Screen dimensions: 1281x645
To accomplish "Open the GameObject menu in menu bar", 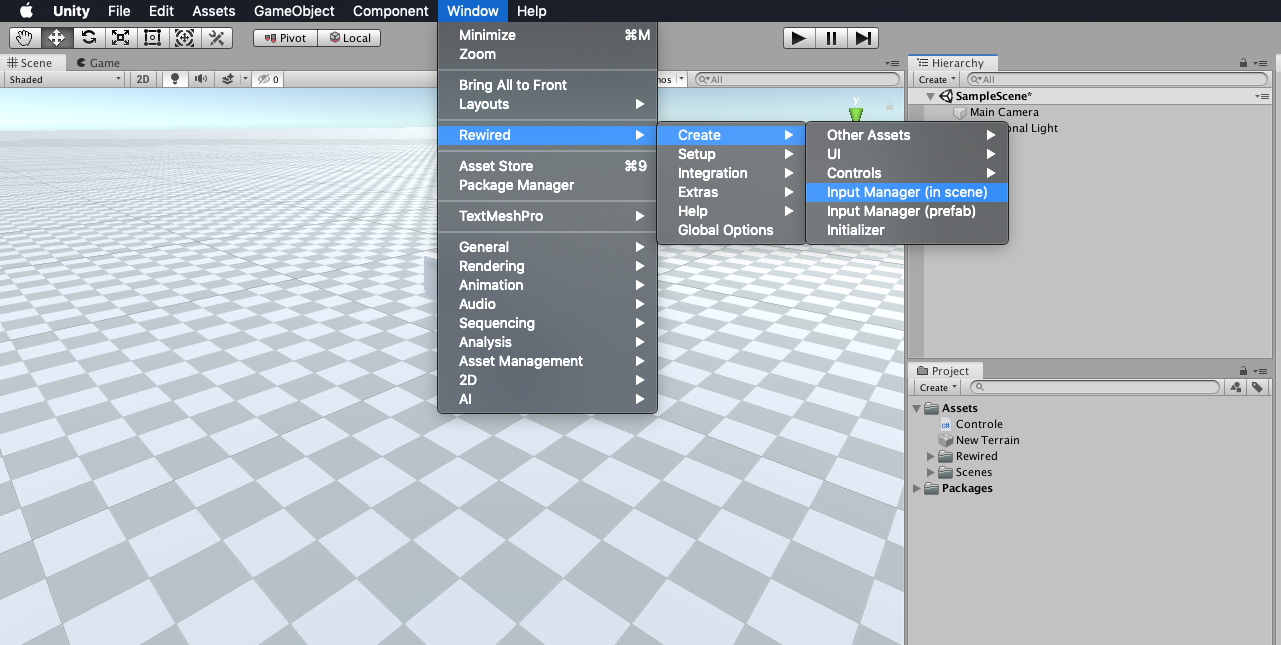I will [294, 11].
